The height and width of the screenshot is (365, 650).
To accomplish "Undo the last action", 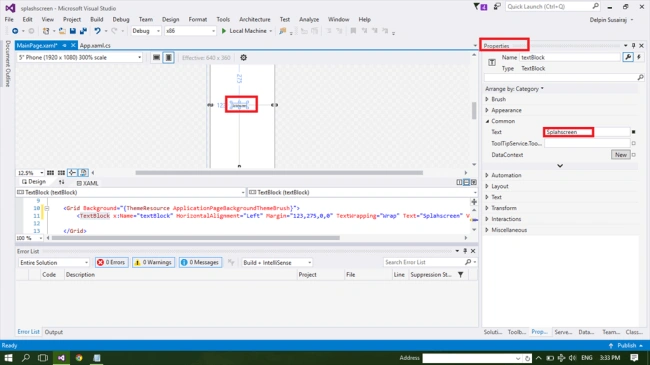I will [x=97, y=31].
